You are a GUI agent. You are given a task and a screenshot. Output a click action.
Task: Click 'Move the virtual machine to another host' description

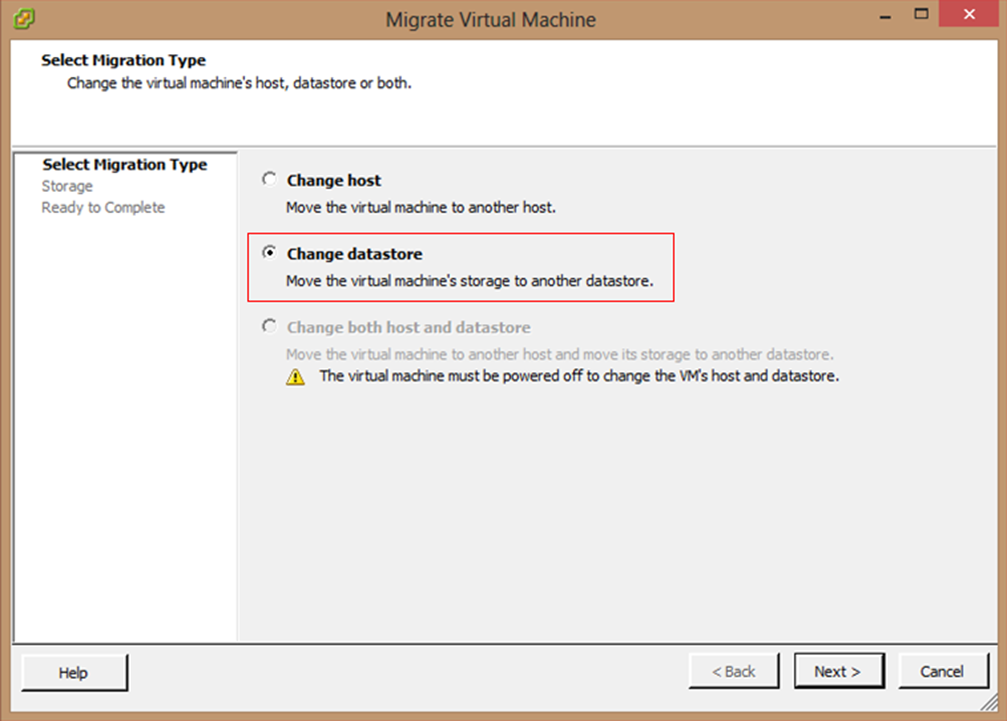click(420, 208)
